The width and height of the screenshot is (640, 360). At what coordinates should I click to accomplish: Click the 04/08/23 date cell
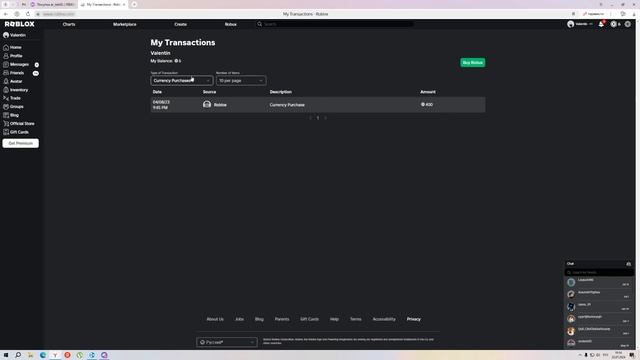point(161,104)
